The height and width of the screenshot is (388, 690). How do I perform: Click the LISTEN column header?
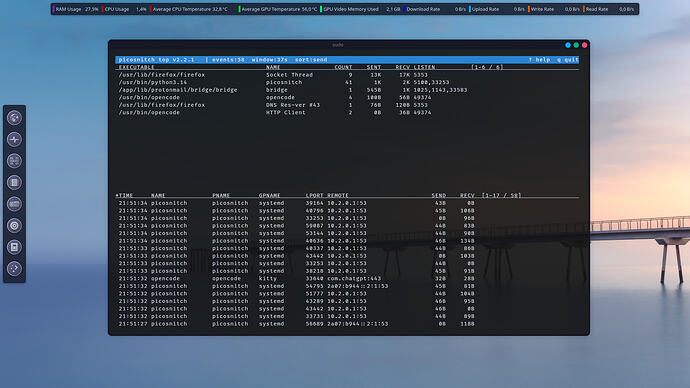tap(424, 67)
